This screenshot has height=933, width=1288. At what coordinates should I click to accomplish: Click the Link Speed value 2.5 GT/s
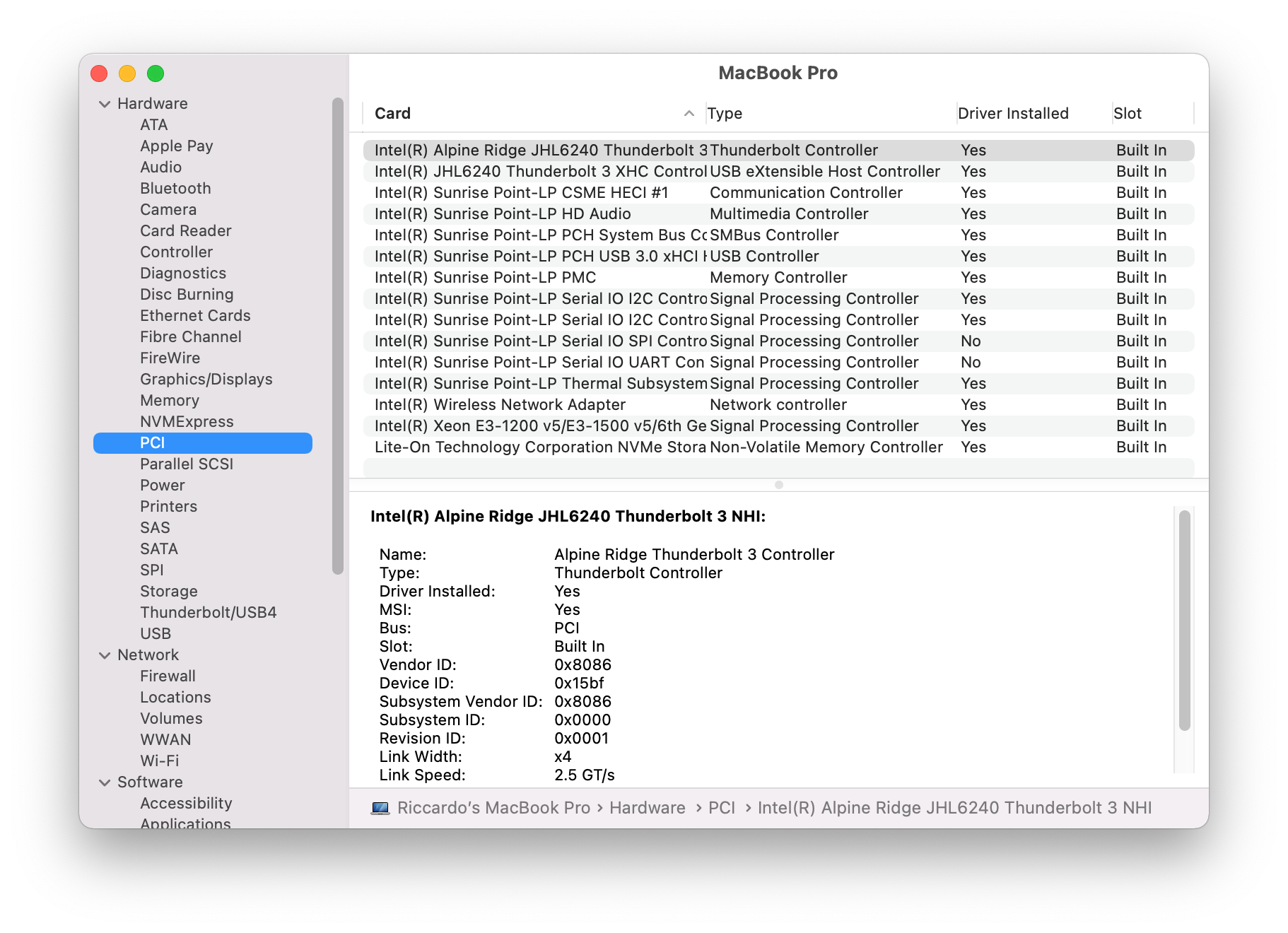(585, 775)
